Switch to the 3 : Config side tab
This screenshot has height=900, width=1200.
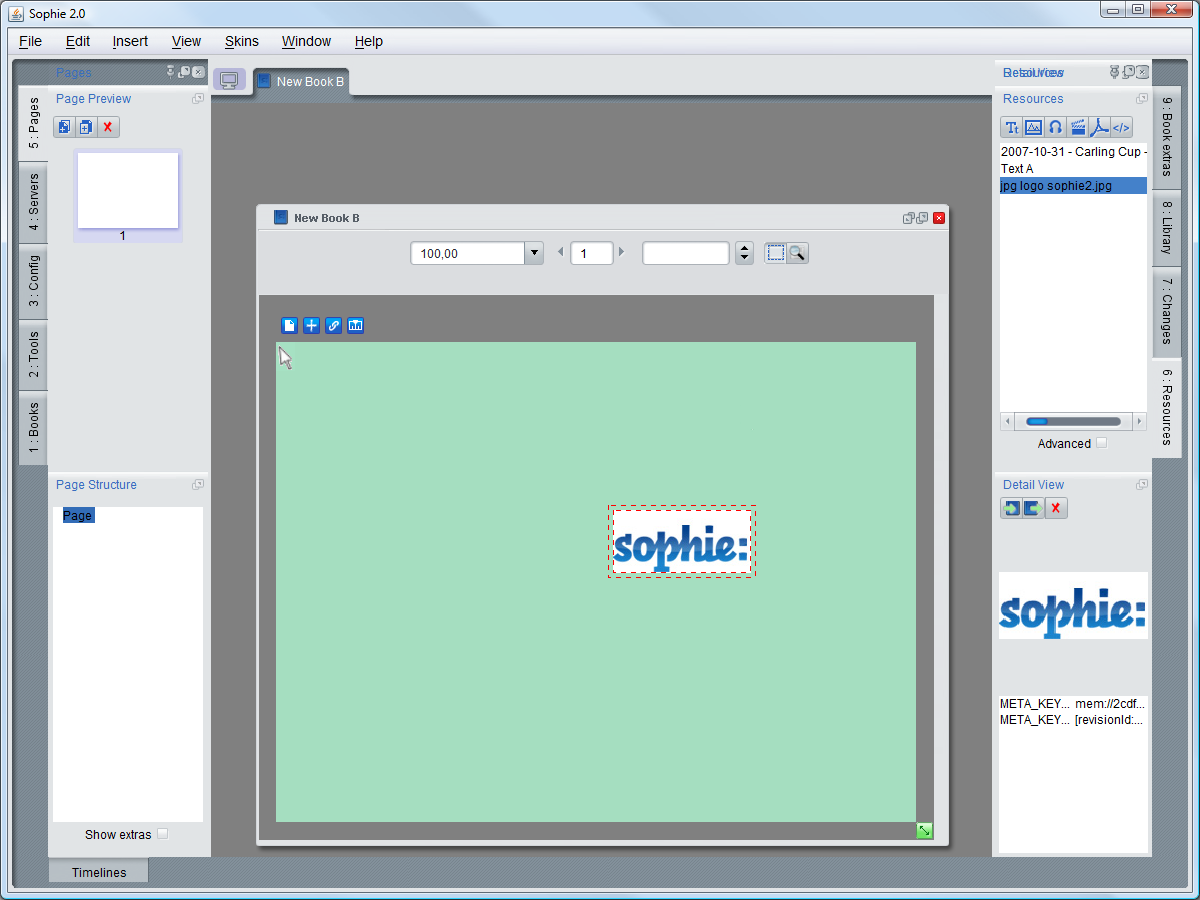click(x=33, y=282)
